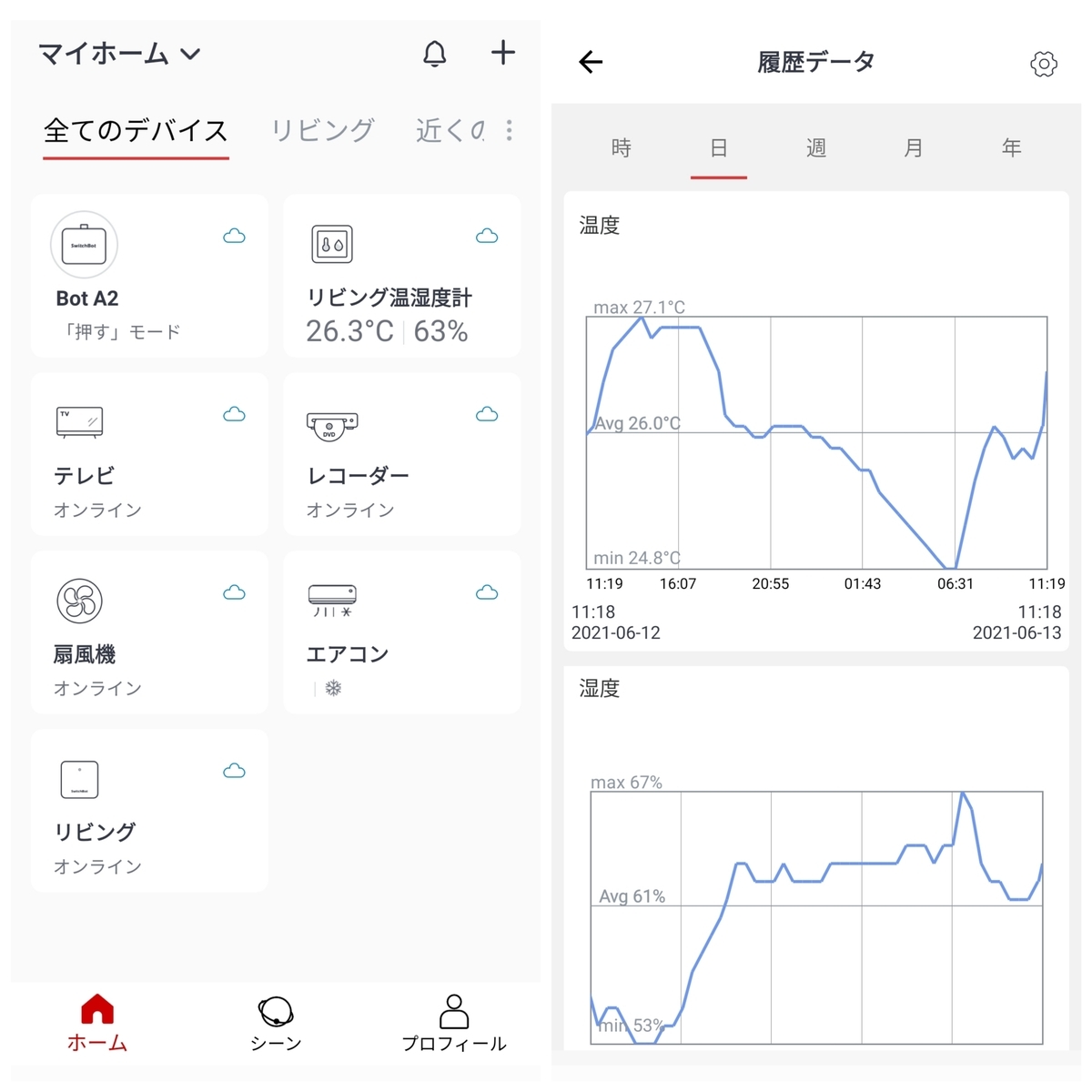Open the リビング hub name label
Viewport: 1092px width, 1092px height.
tap(95, 832)
